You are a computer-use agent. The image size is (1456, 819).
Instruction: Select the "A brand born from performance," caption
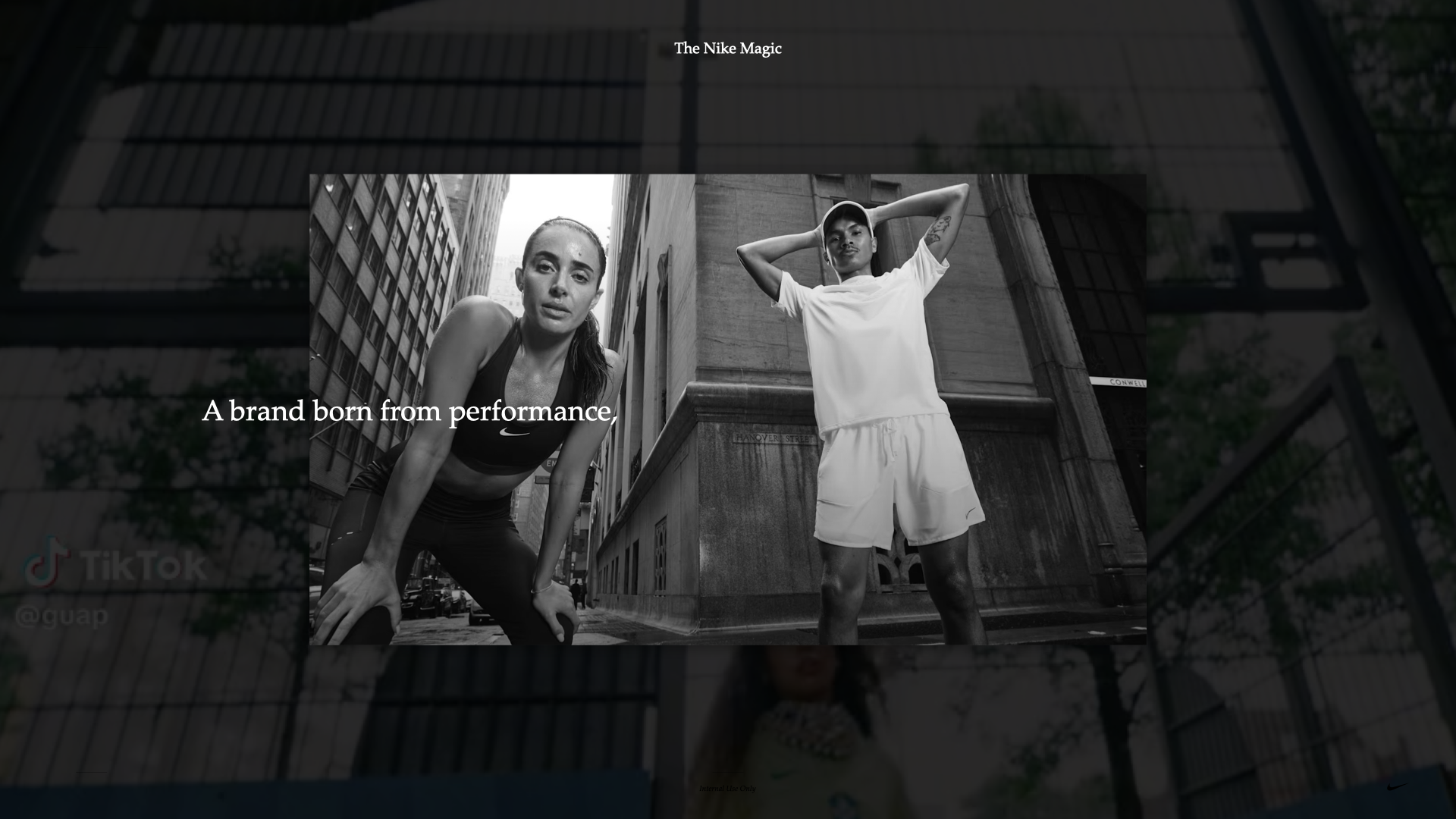(409, 412)
